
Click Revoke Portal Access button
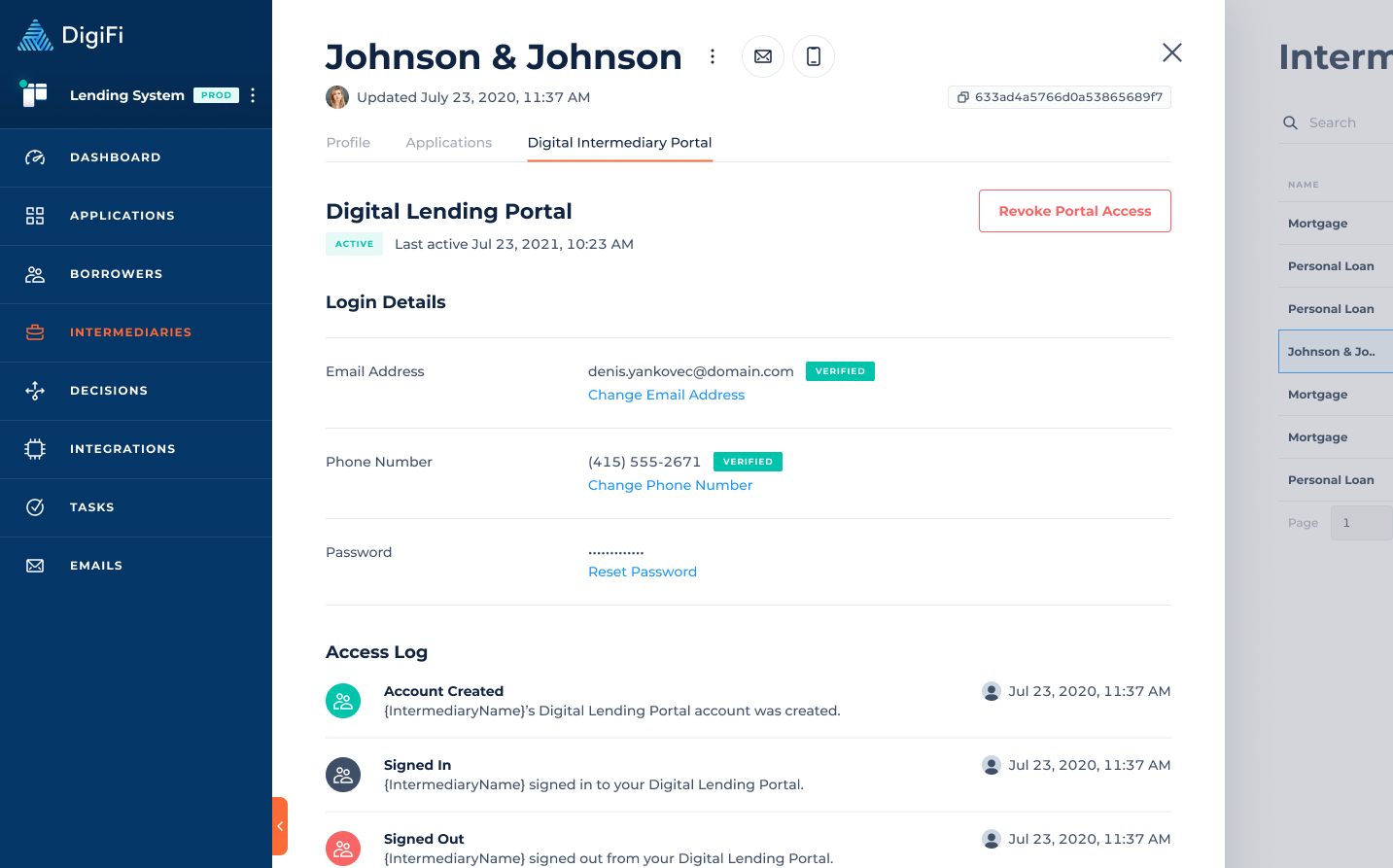coord(1075,211)
